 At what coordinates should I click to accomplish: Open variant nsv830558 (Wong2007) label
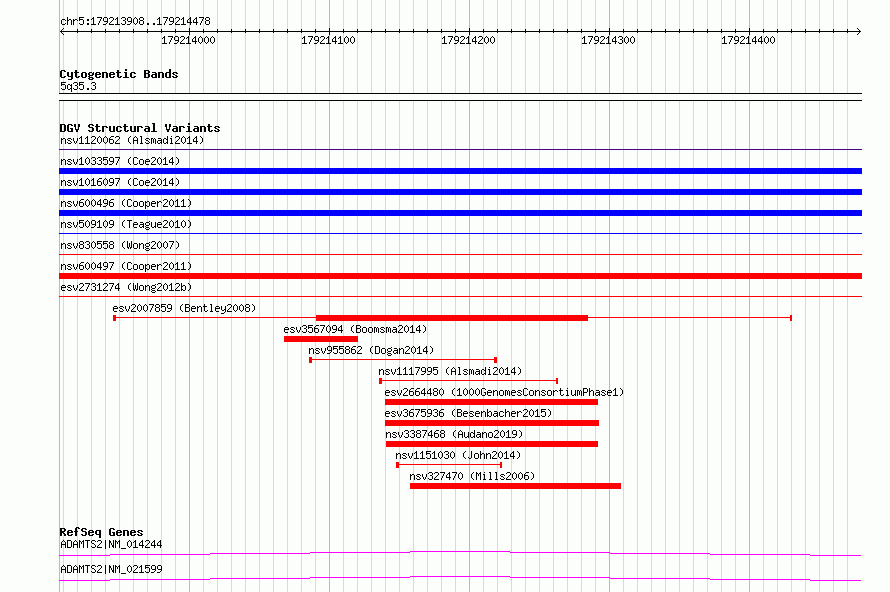pos(120,245)
